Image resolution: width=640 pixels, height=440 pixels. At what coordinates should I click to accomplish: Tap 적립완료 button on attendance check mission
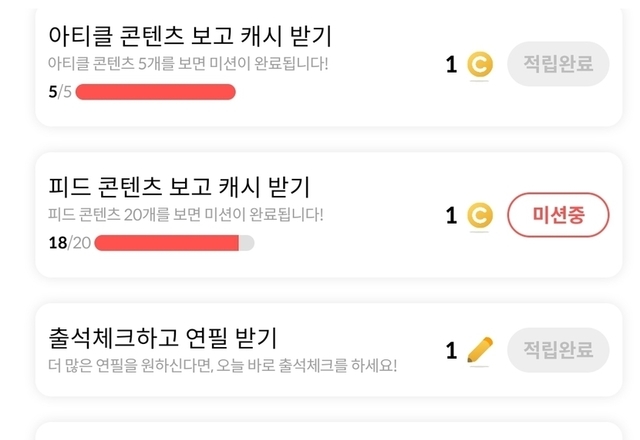pyautogui.click(x=558, y=350)
